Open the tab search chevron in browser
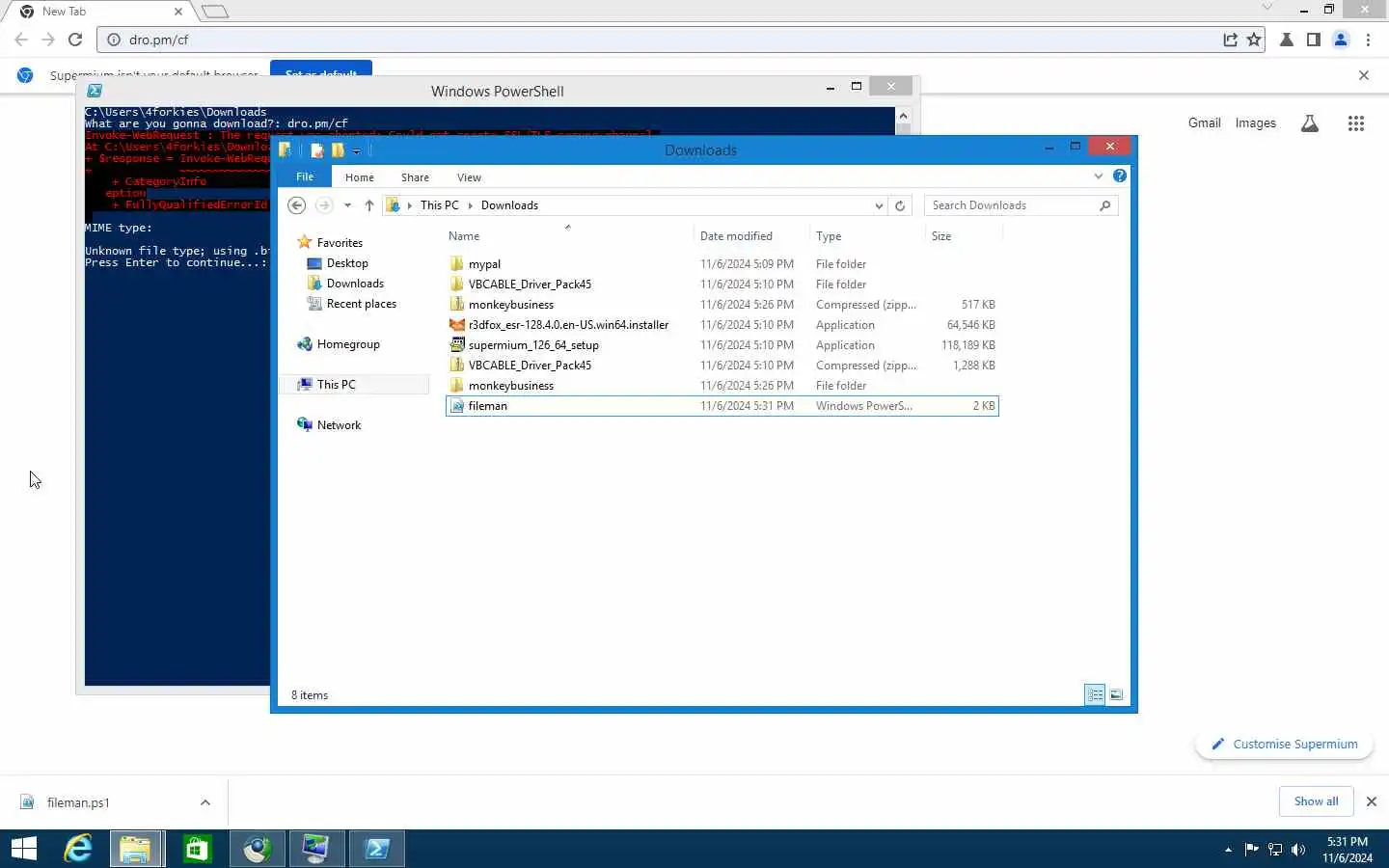 [1267, 8]
